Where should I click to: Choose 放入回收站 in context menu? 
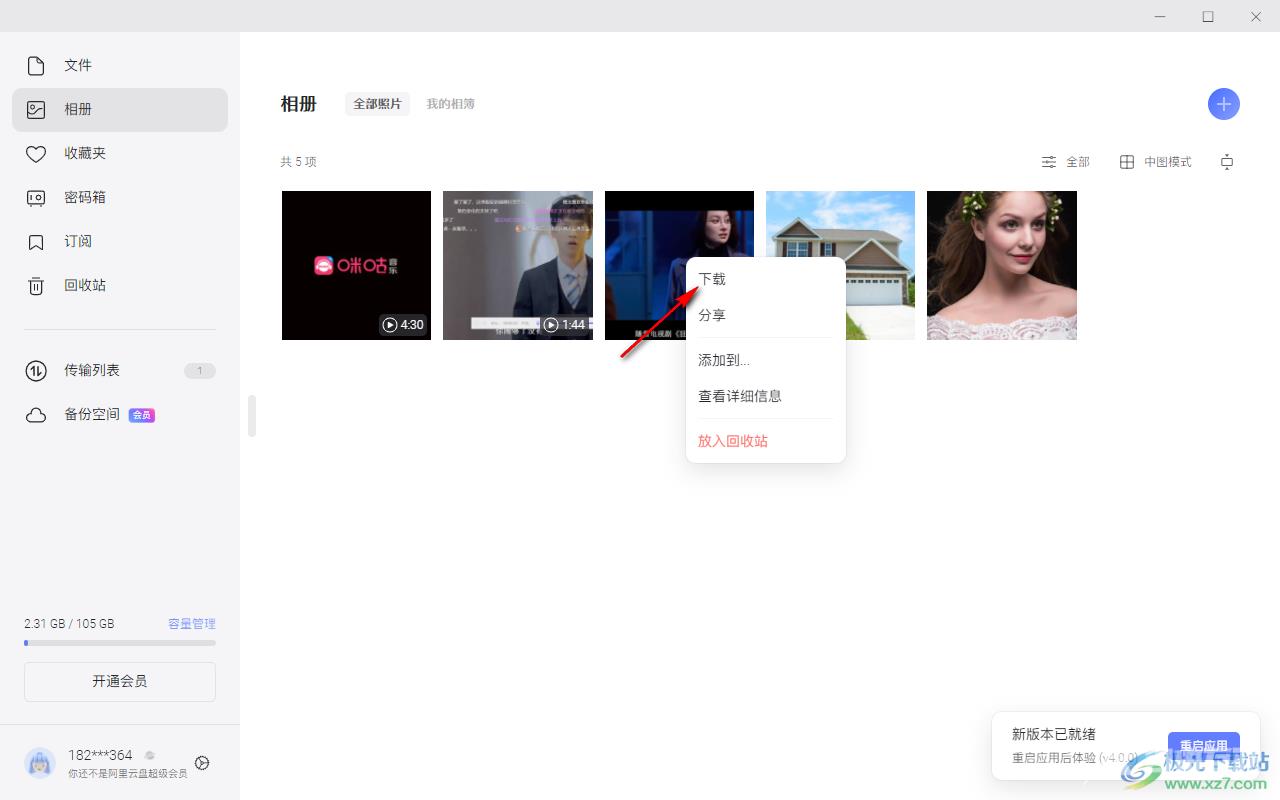pyautogui.click(x=766, y=442)
